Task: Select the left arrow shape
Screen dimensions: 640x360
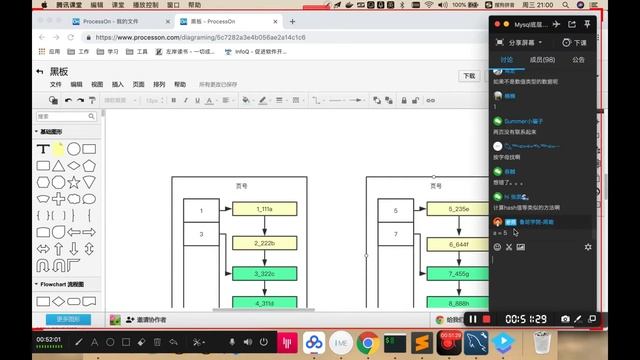Action: (73, 232)
